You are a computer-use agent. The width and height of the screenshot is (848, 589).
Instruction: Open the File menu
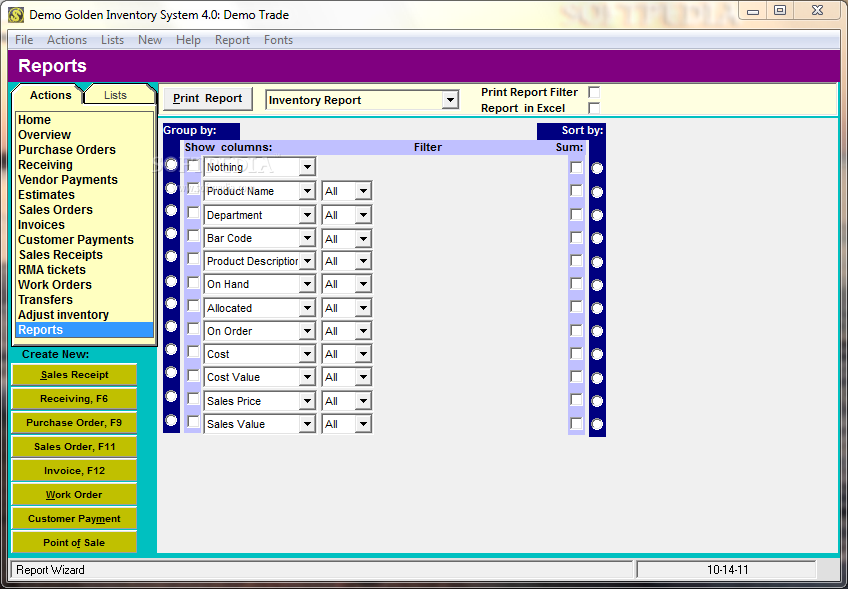coord(24,39)
